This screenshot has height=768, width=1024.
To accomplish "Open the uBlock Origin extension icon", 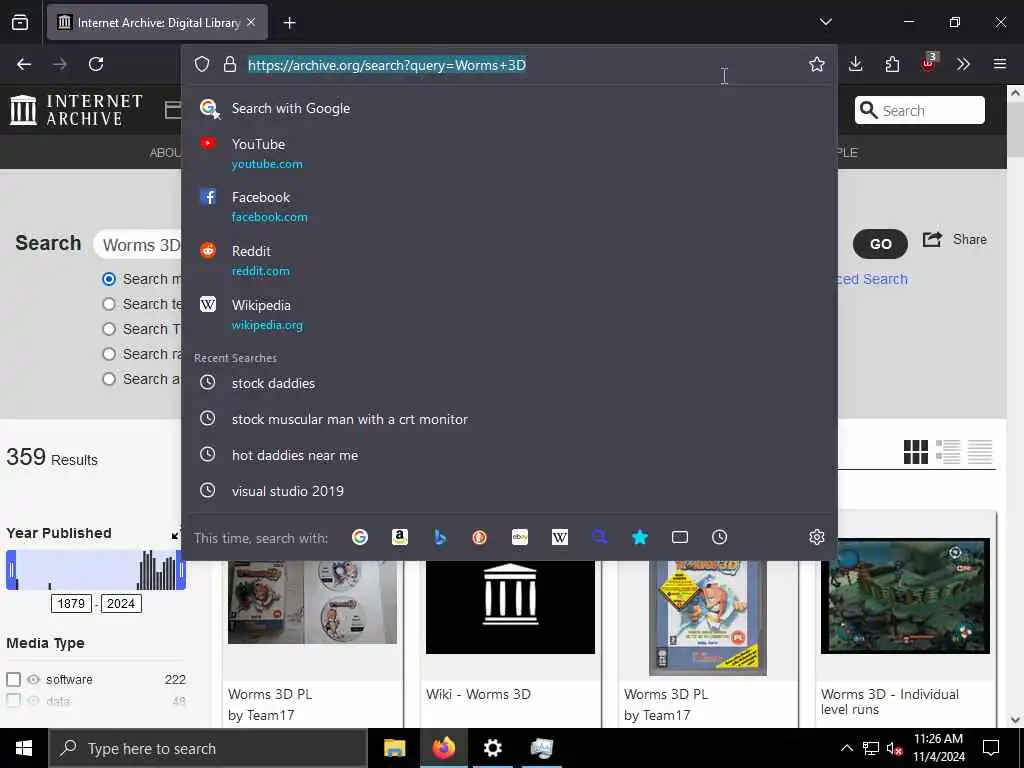I will coord(929,63).
